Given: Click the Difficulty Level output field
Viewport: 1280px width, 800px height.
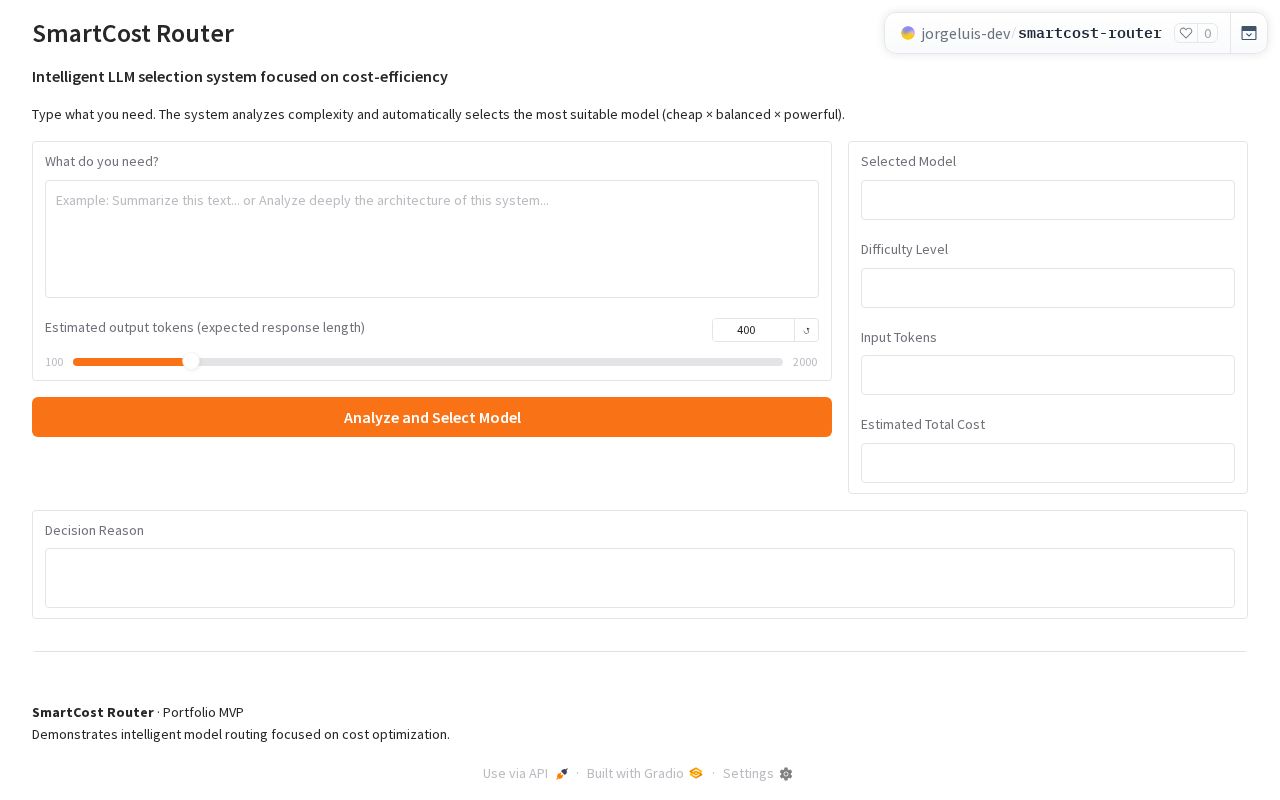Looking at the screenshot, I should tap(1048, 288).
